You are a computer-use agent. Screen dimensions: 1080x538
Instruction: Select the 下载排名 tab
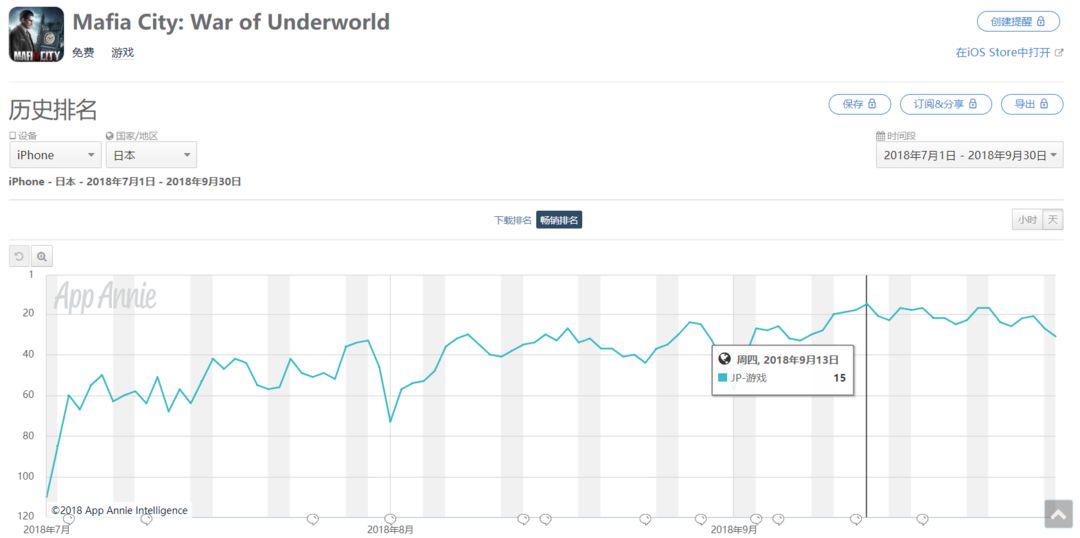click(x=512, y=220)
